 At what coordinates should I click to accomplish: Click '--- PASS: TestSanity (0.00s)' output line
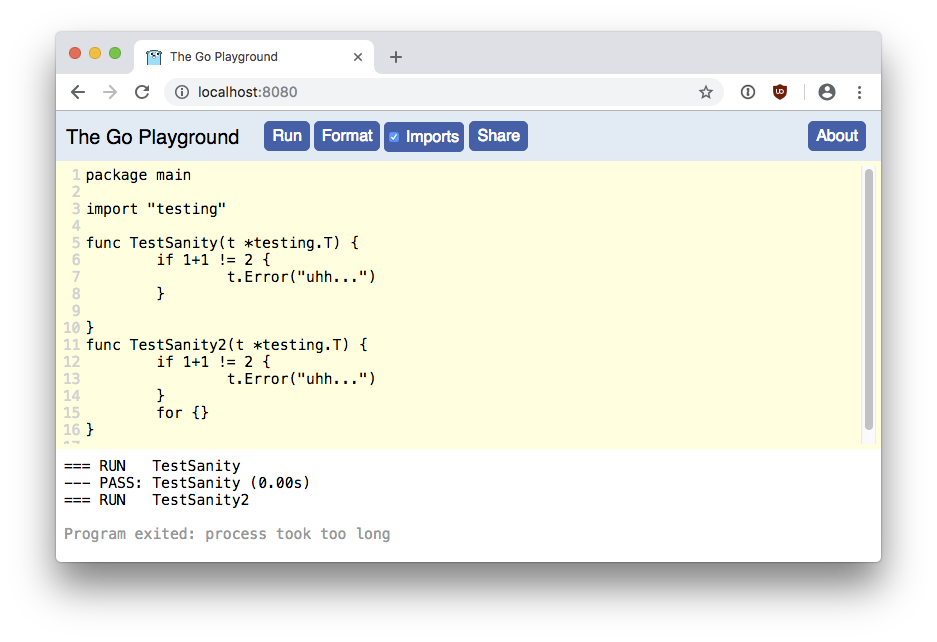point(187,483)
